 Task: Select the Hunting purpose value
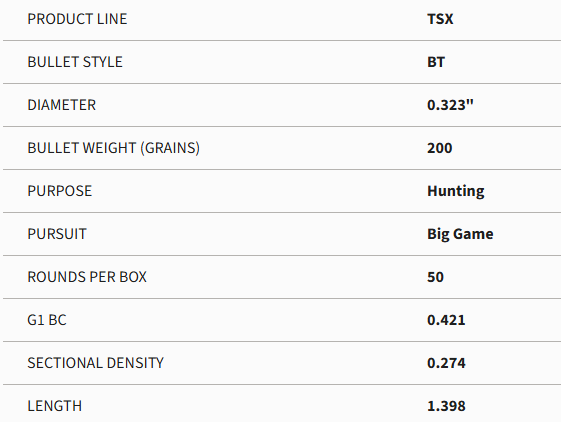pos(456,191)
